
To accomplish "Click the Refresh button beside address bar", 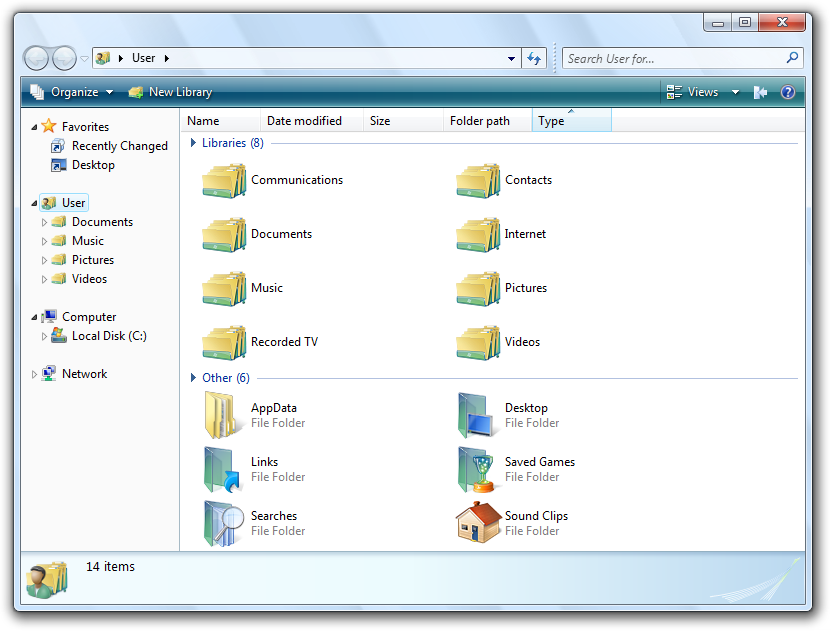I will tap(535, 59).
